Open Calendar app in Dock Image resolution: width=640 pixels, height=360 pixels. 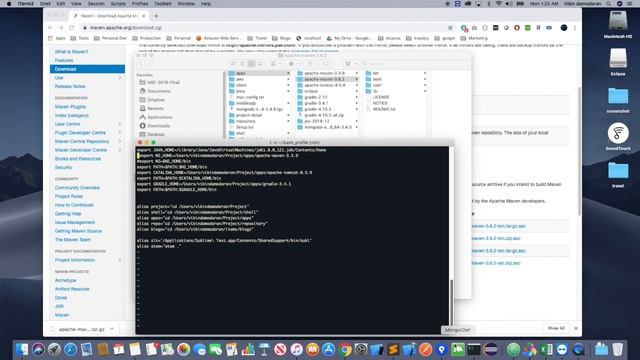(x=119, y=349)
